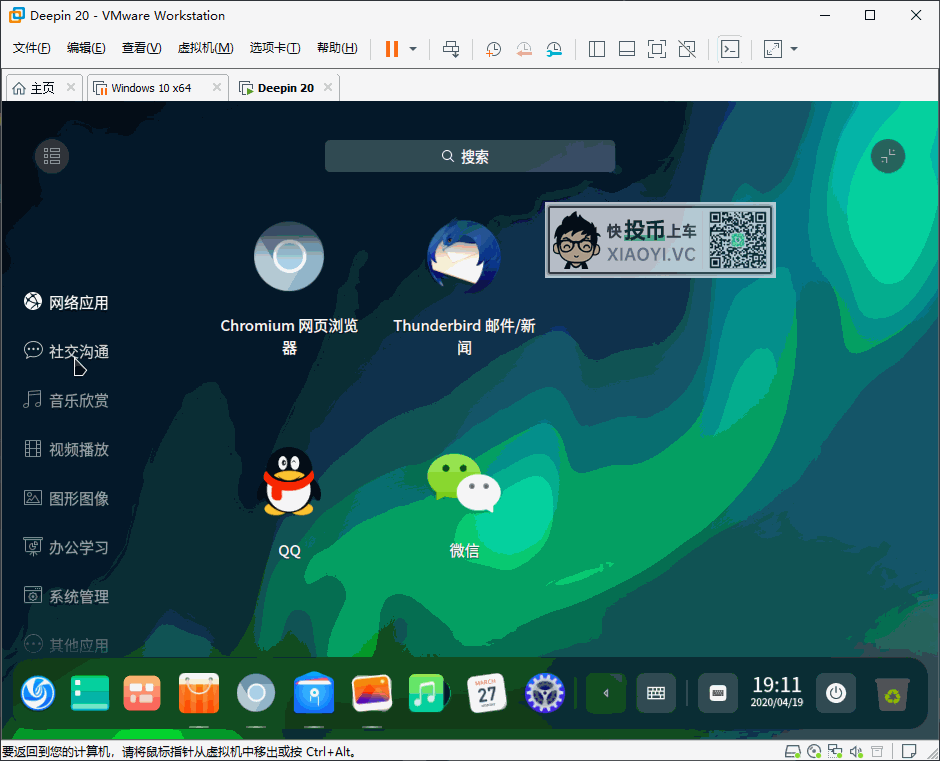Launch Chromium 网页浏览器
The height and width of the screenshot is (761, 940).
click(289, 257)
